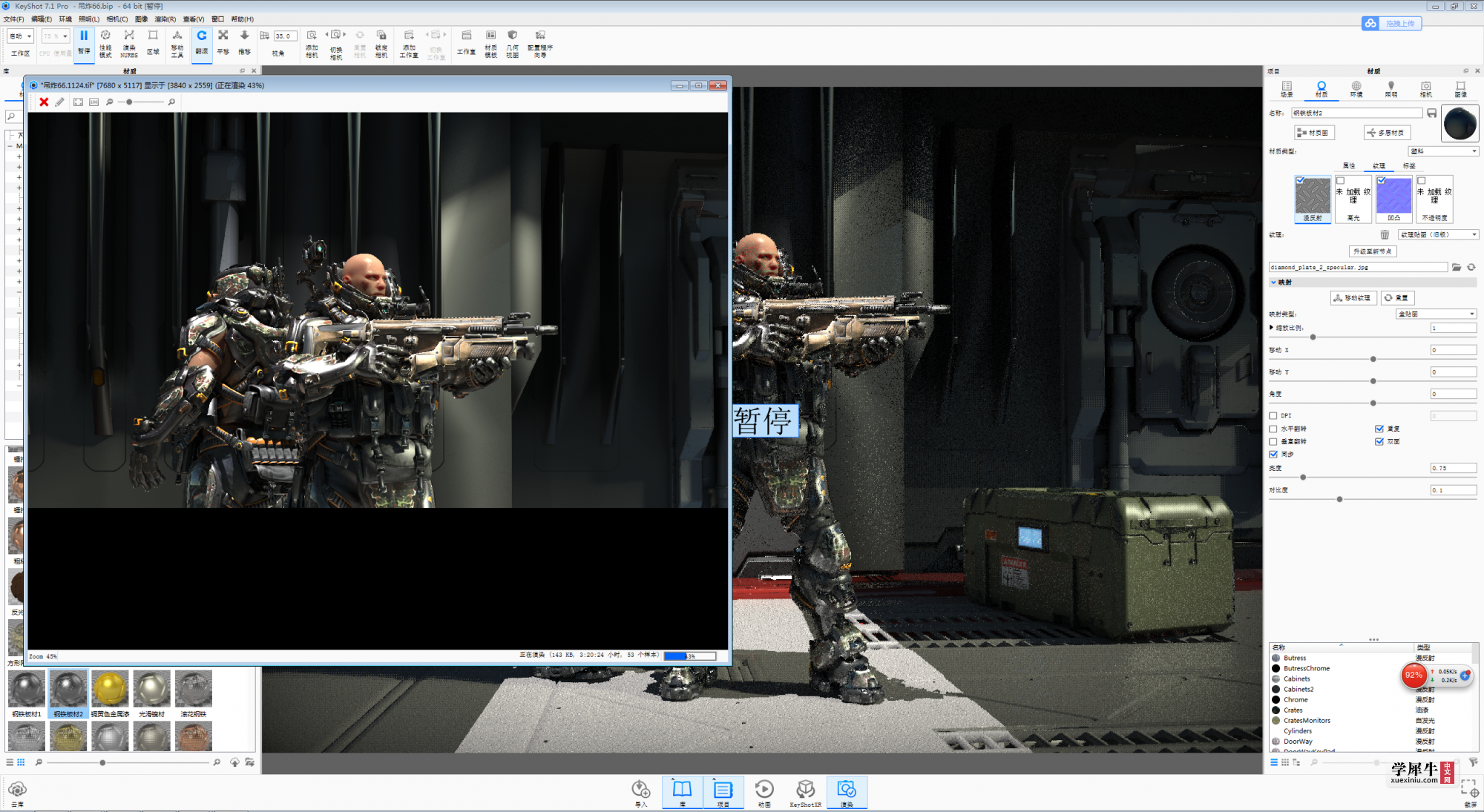Open KeyShotXR from bottom bar
This screenshot has height=812, width=1484.
point(806,793)
